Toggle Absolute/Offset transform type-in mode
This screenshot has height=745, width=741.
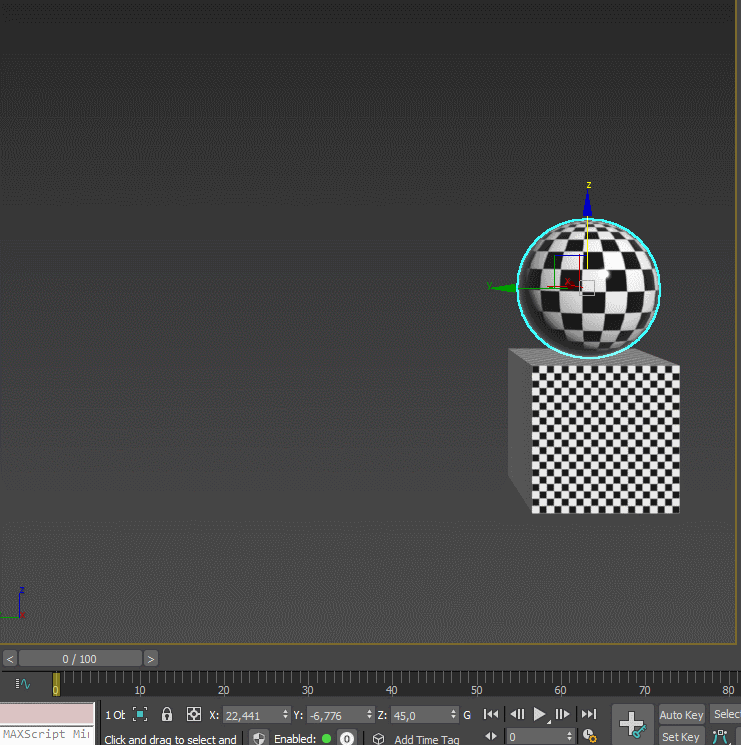click(x=194, y=714)
